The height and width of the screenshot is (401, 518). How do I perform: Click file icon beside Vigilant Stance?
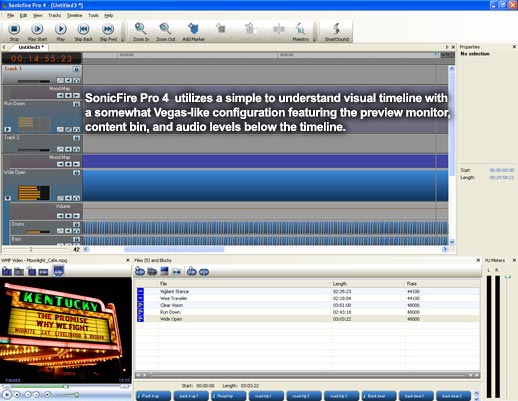pos(140,291)
